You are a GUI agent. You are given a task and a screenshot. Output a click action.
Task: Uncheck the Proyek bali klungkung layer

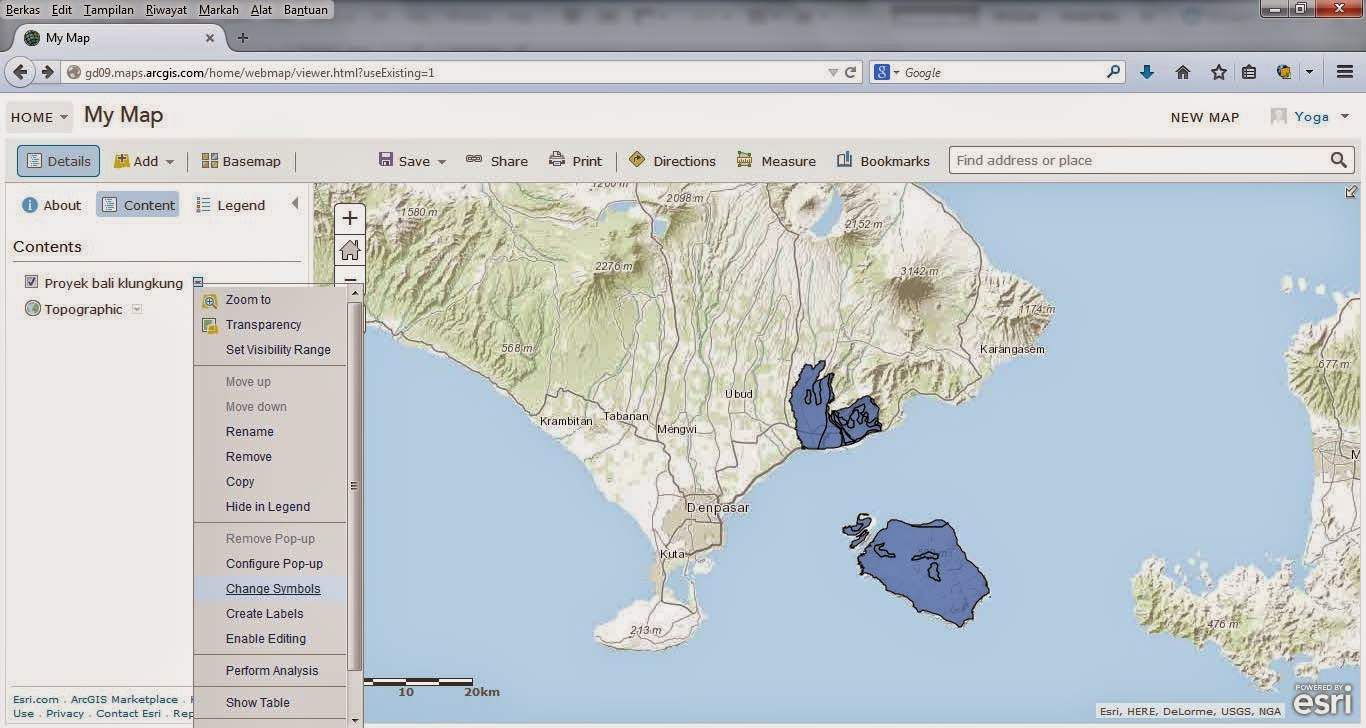pos(31,282)
